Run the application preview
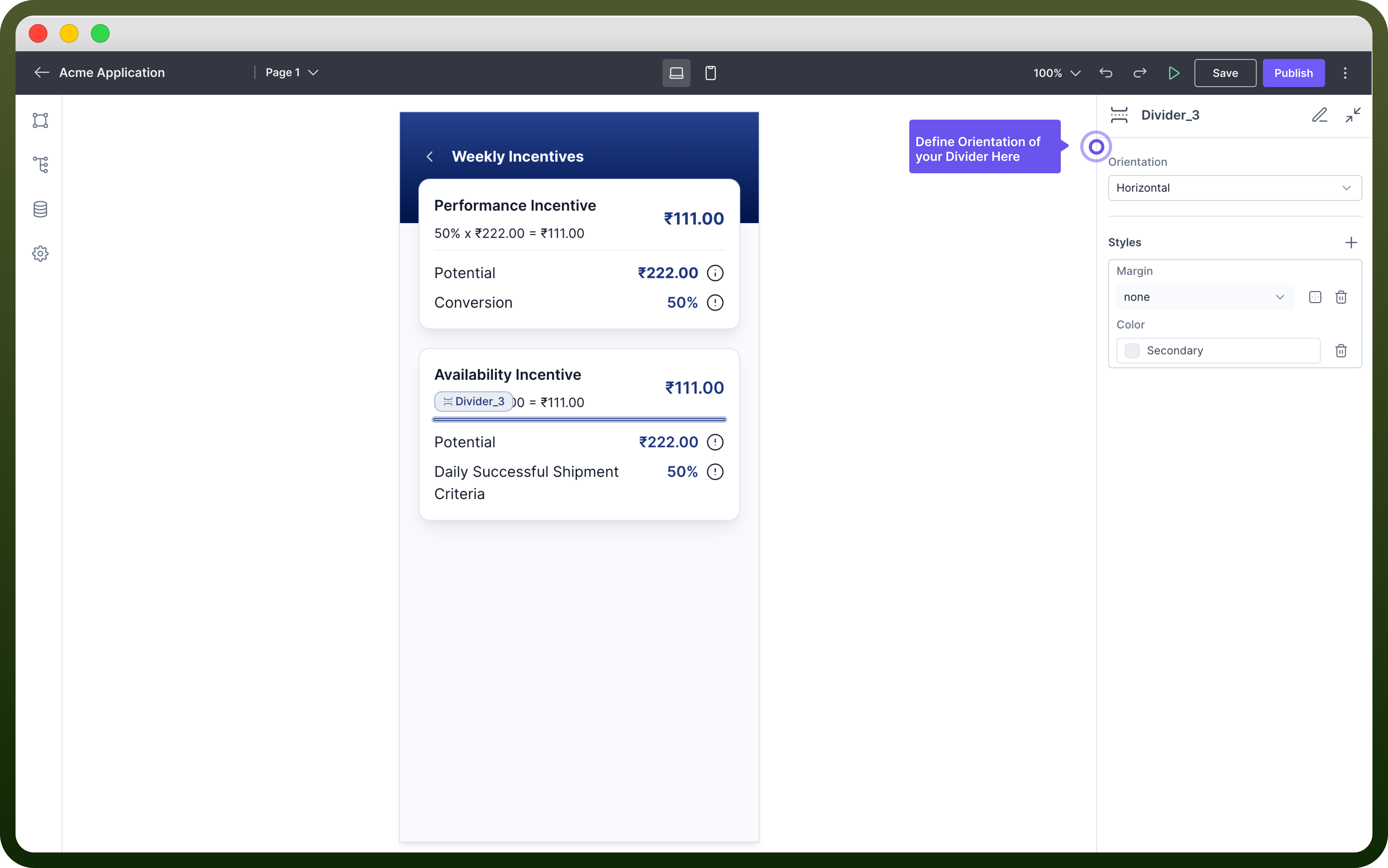This screenshot has height=868, width=1388. click(1174, 73)
